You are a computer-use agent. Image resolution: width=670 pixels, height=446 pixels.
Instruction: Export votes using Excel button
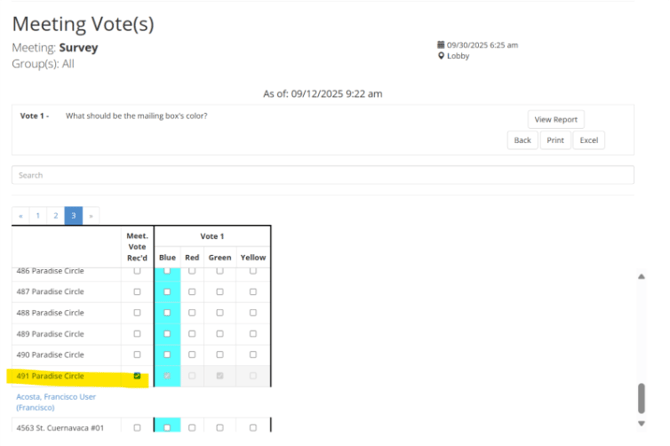pyautogui.click(x=589, y=140)
